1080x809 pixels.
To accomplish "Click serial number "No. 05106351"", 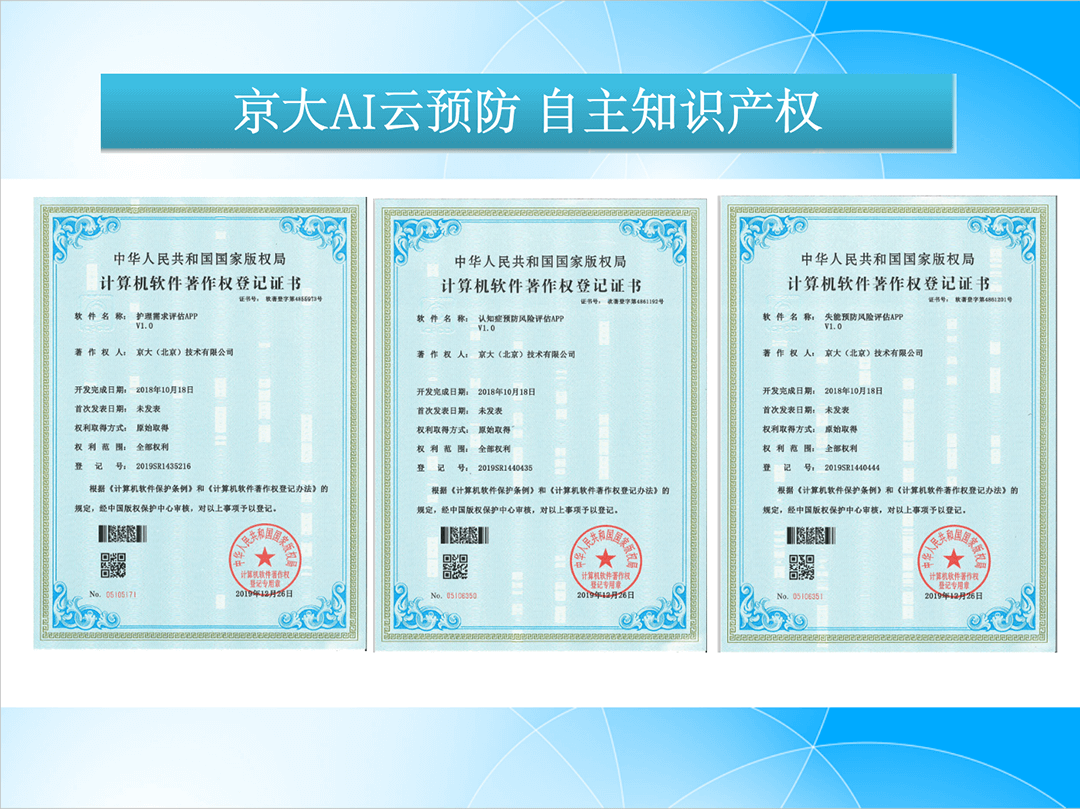I will (800, 596).
